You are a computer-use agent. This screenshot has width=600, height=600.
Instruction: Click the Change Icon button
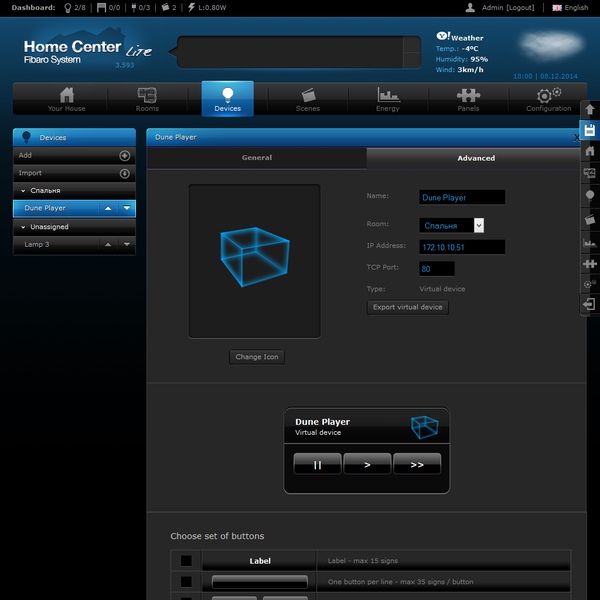click(x=257, y=357)
